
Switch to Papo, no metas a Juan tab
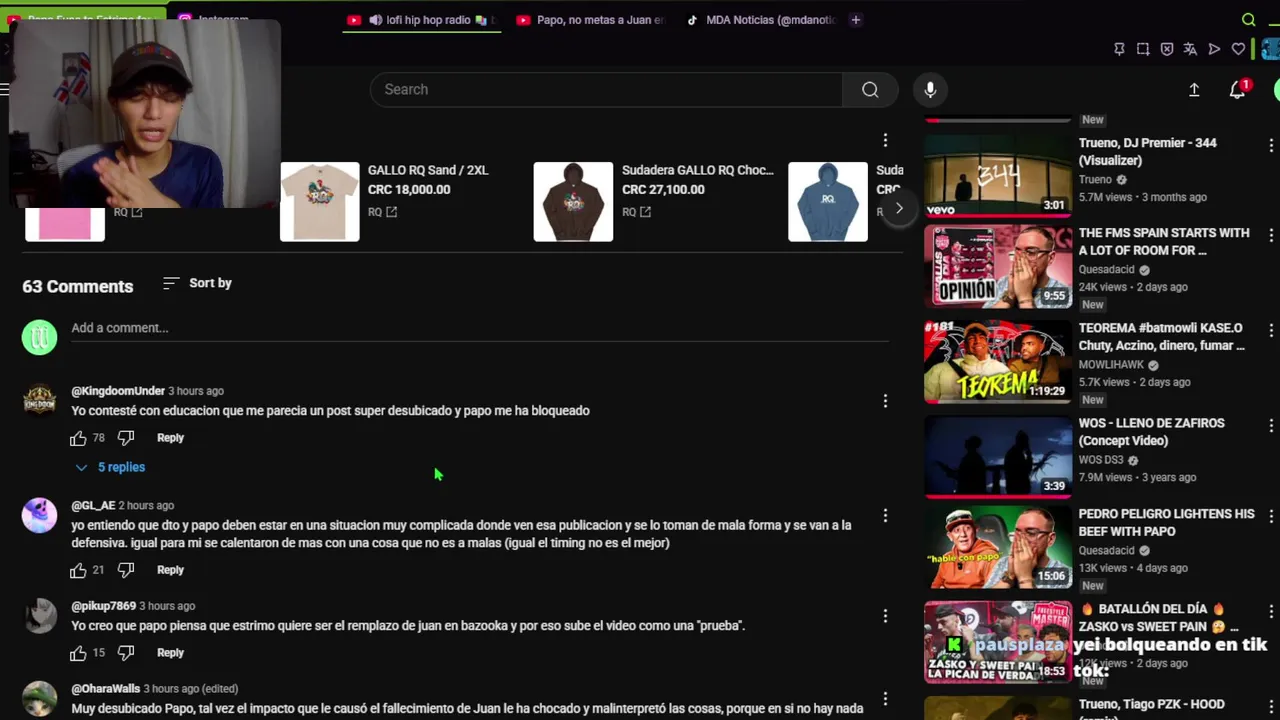[x=590, y=20]
